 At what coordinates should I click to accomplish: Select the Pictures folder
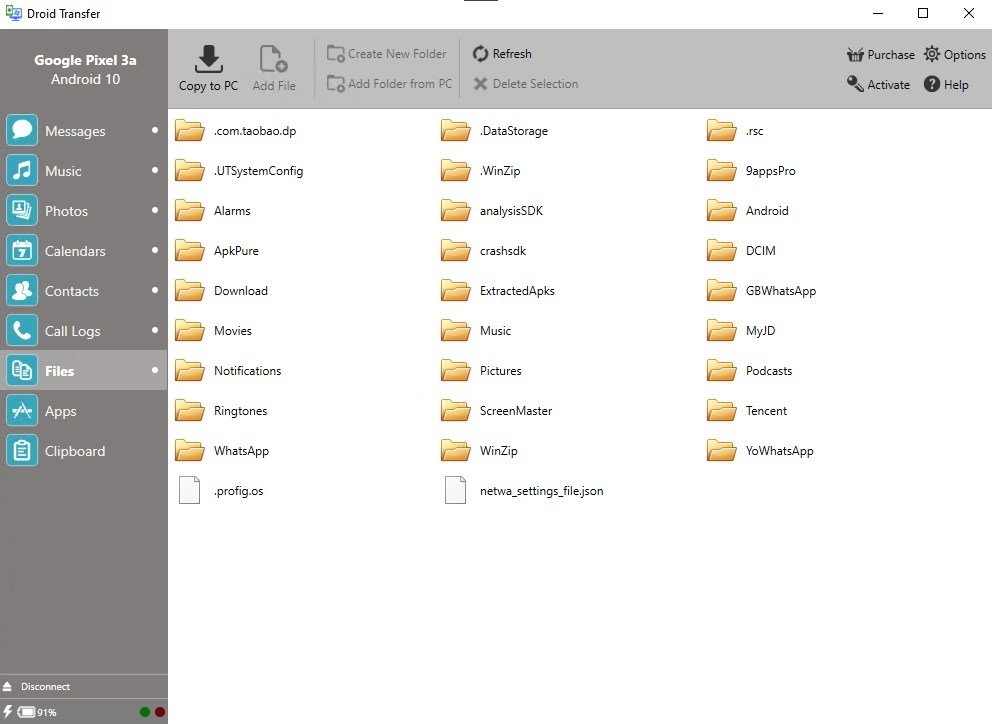481,371
